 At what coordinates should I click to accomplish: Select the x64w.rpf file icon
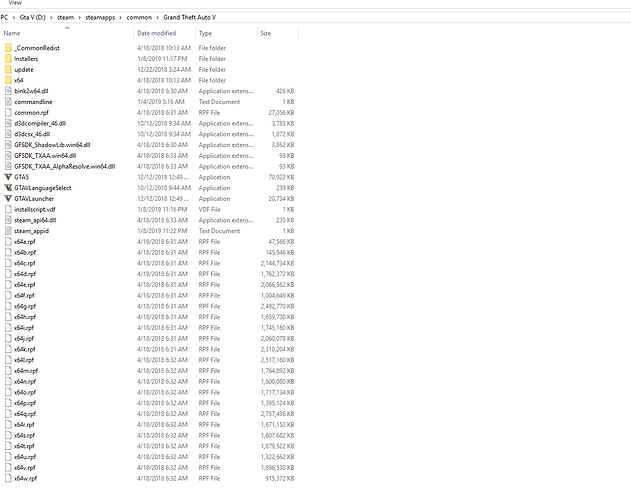pos(8,478)
